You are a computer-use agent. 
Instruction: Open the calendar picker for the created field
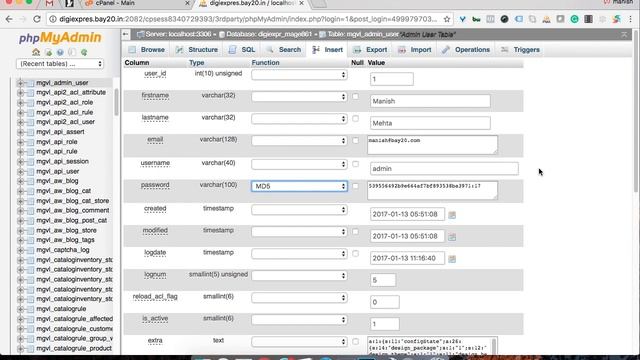[x=452, y=215]
